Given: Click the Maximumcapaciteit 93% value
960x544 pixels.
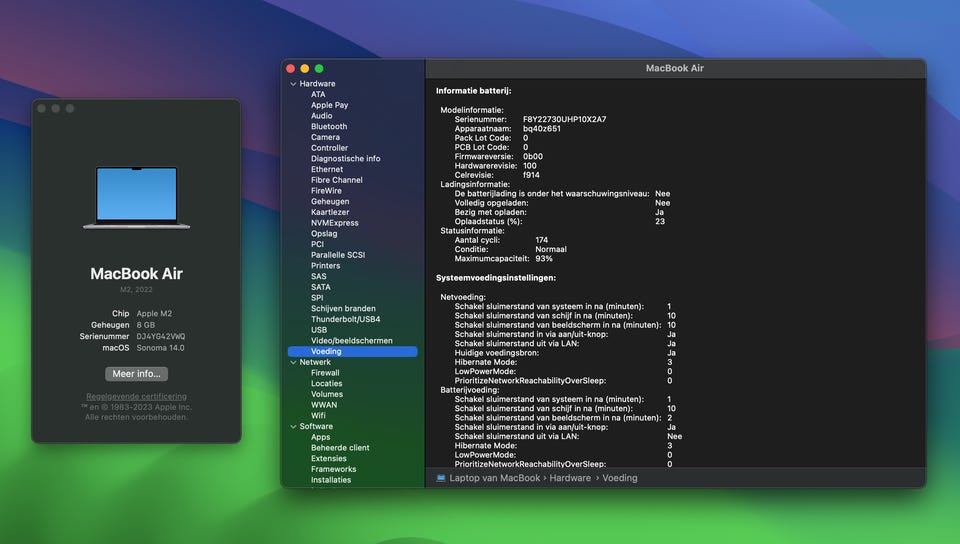Looking at the screenshot, I should (544, 259).
